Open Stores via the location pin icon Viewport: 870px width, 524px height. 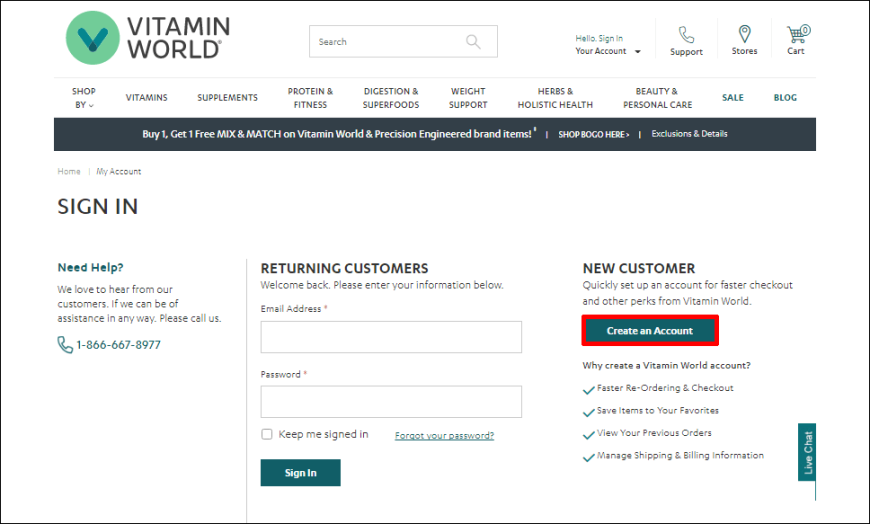(x=745, y=34)
